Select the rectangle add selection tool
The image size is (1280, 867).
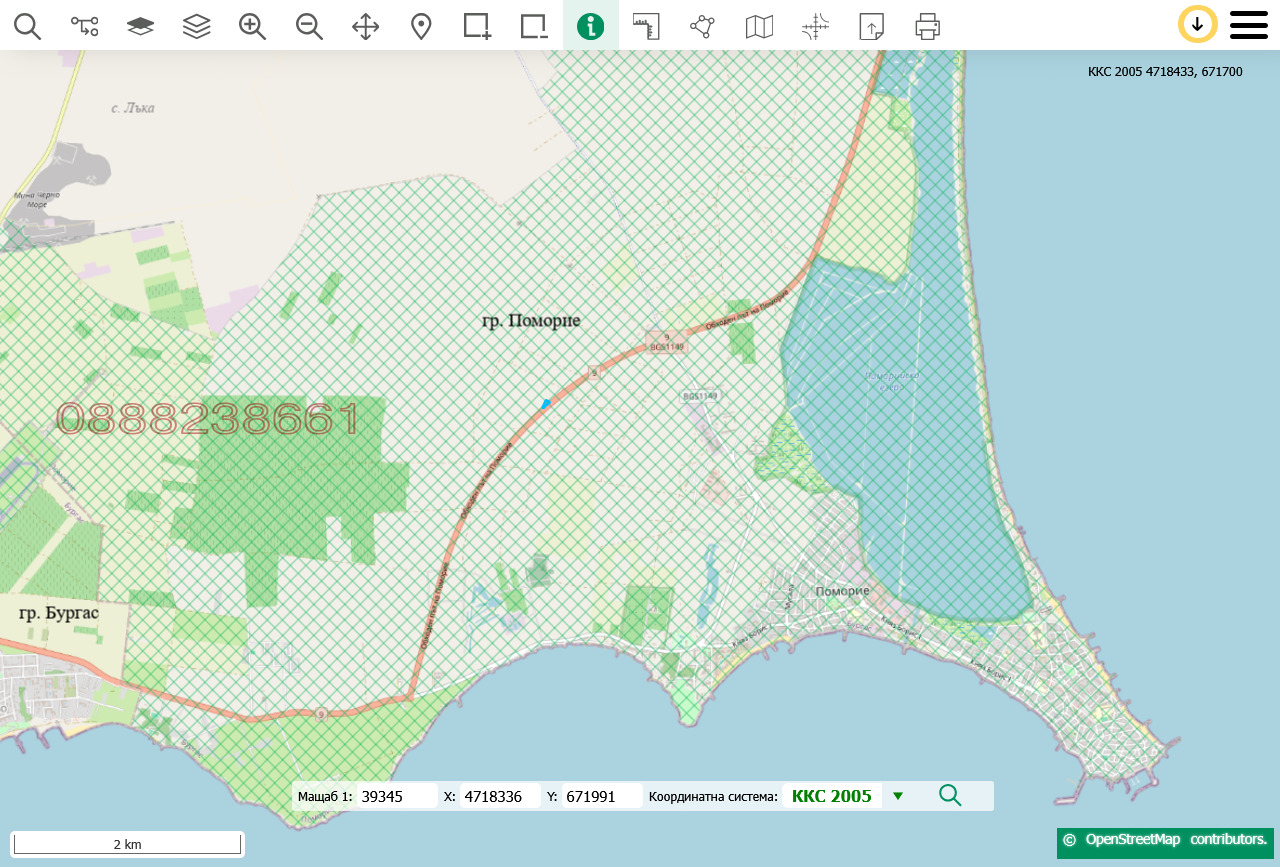477,26
